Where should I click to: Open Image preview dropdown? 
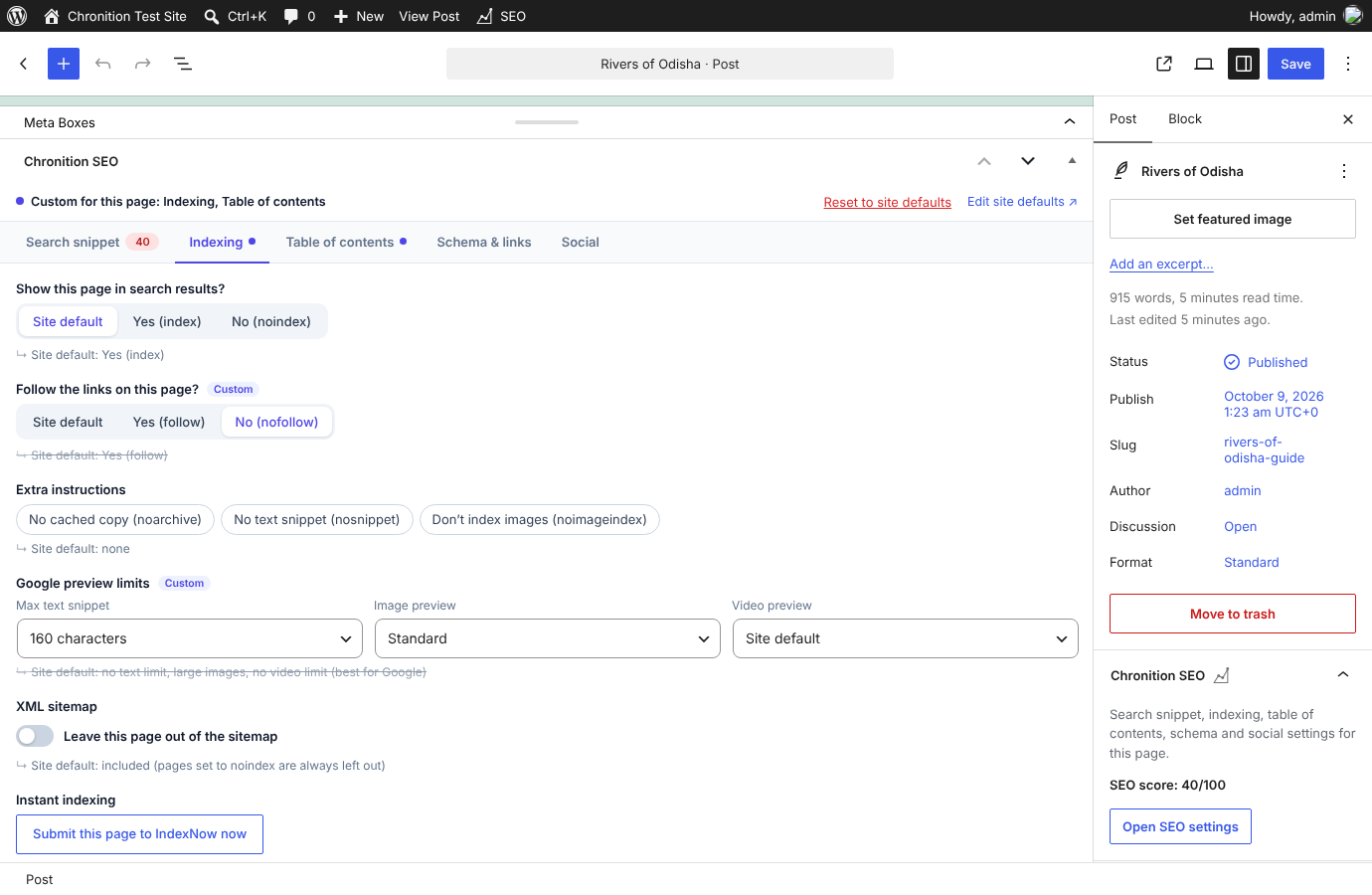coord(548,638)
